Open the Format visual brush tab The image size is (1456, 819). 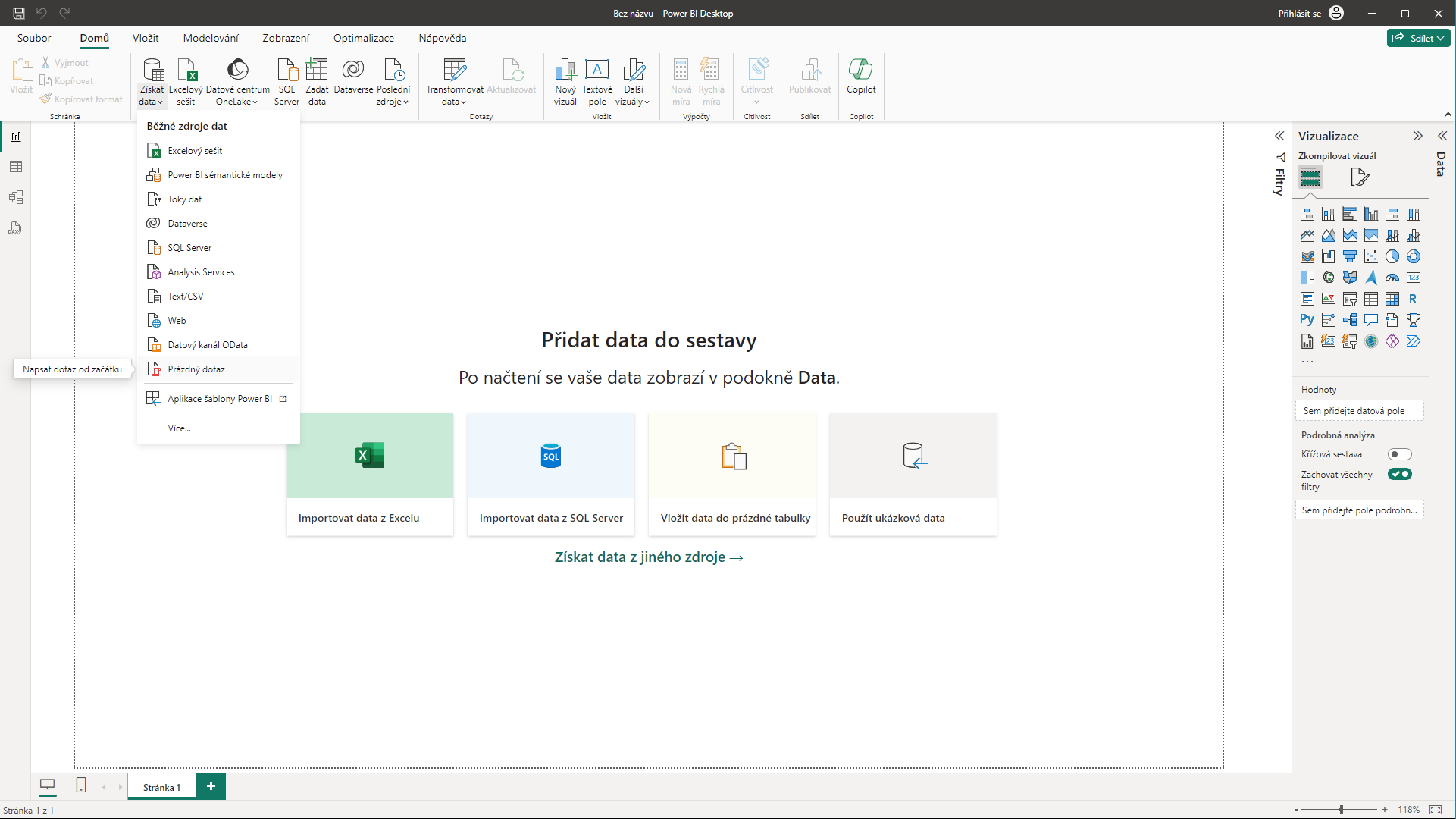(x=1360, y=177)
